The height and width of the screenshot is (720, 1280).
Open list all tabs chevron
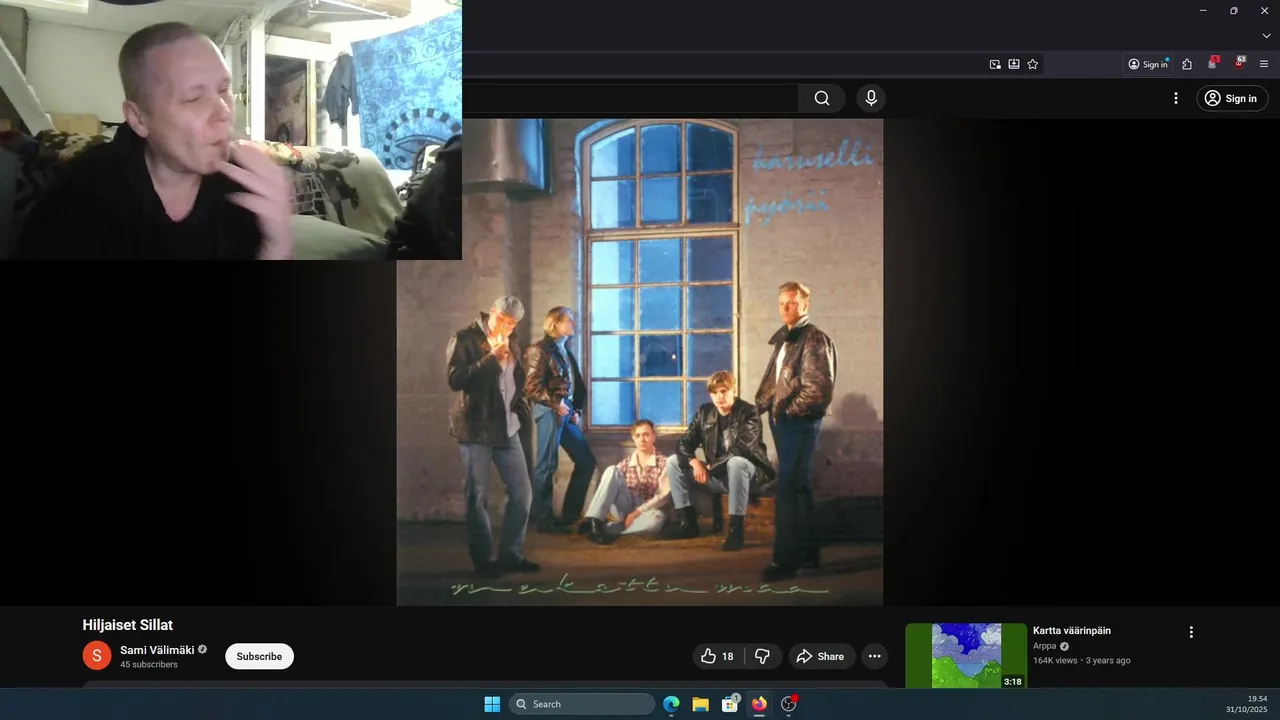coord(1266,36)
